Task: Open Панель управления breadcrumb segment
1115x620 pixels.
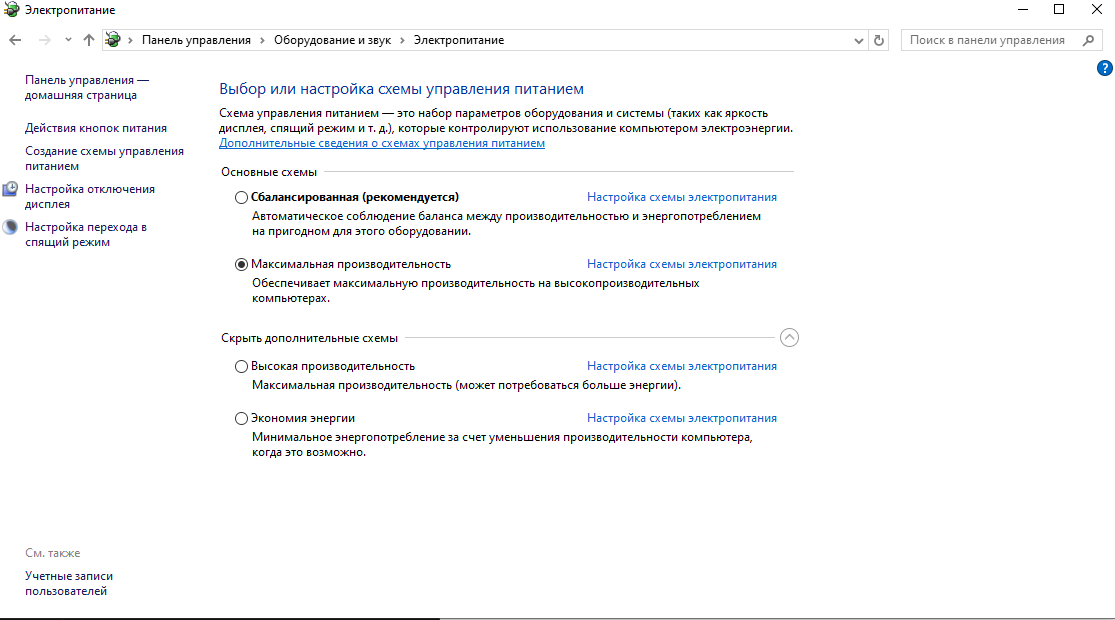Action: pos(196,41)
